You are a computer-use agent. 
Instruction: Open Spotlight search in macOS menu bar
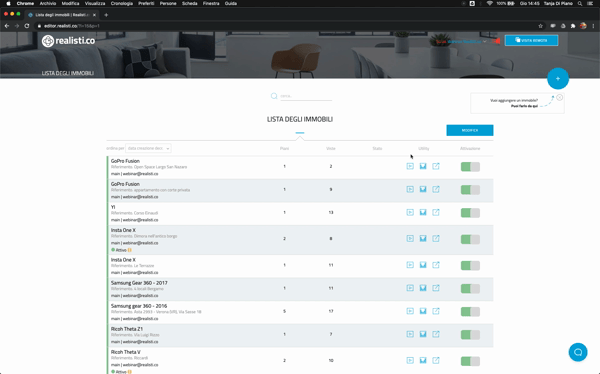(x=580, y=3)
